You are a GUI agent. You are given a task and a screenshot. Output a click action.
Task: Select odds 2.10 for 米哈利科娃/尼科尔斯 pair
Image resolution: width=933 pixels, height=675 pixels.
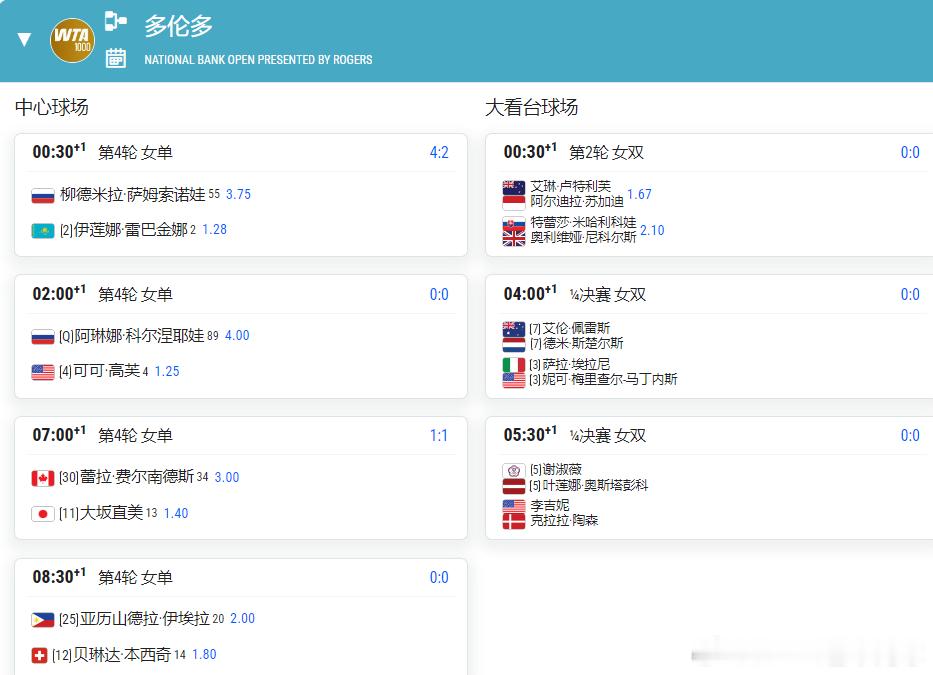click(x=652, y=230)
